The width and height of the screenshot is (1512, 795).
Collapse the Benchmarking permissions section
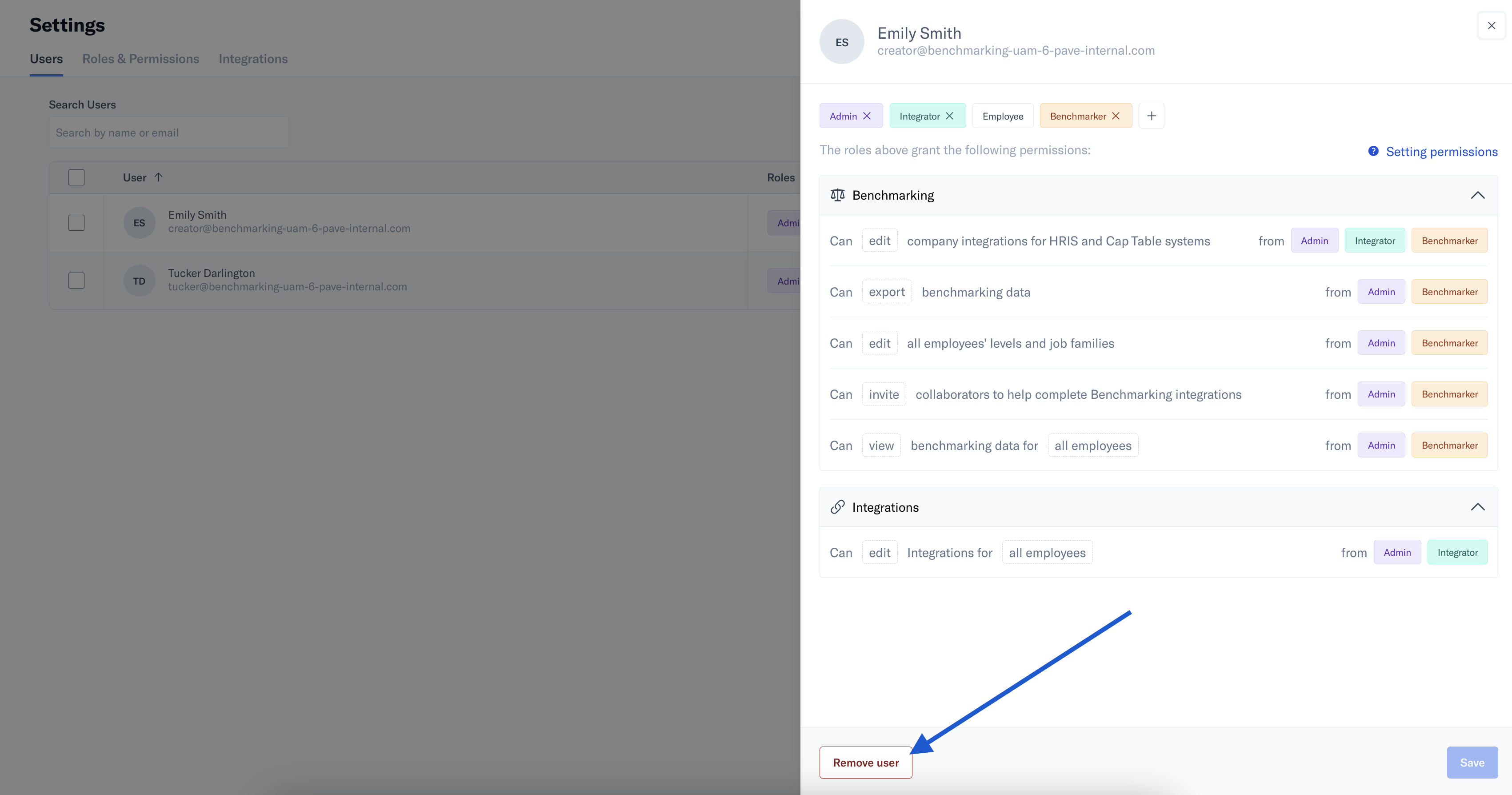(1477, 195)
